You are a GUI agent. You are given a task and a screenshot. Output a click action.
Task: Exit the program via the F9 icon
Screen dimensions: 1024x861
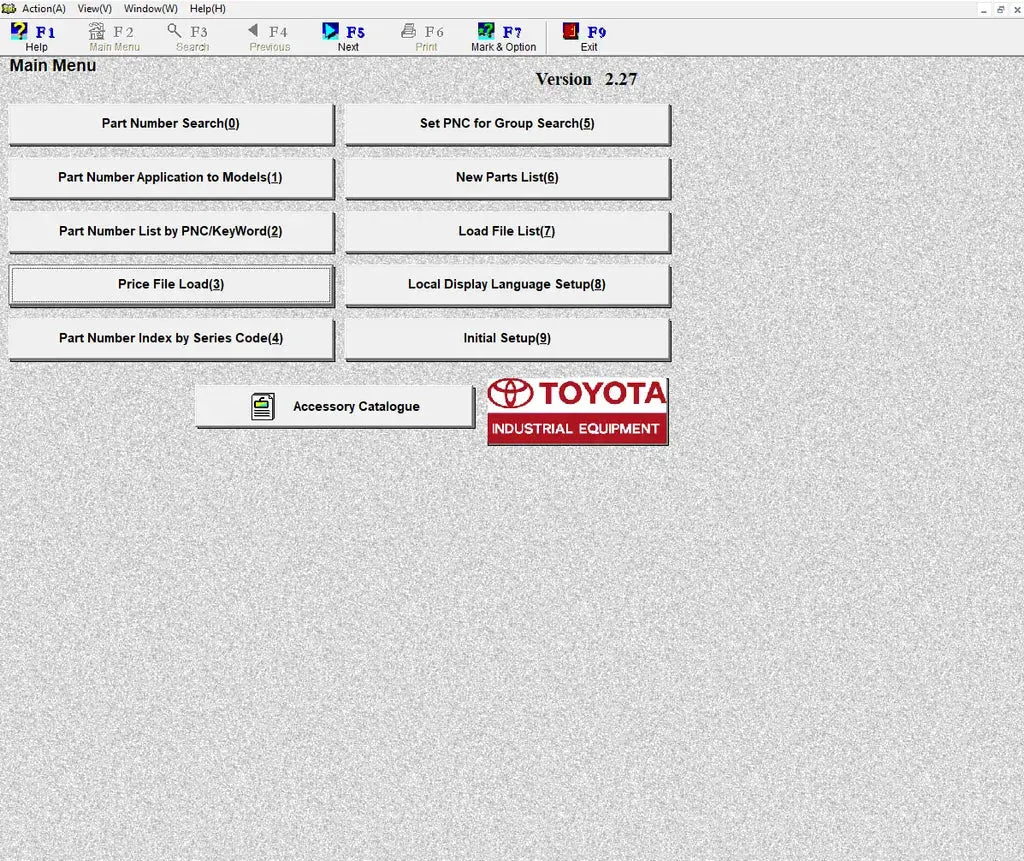(571, 31)
